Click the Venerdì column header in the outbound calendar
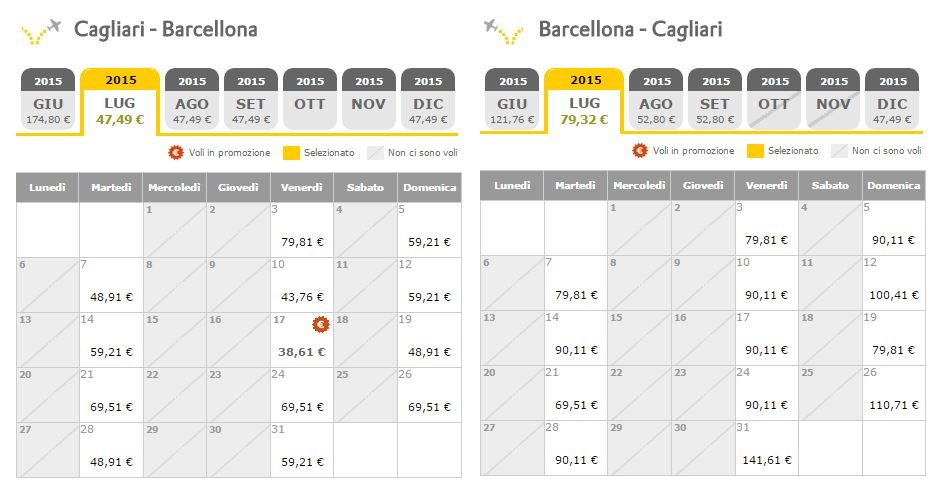The height and width of the screenshot is (494, 937). 302,188
